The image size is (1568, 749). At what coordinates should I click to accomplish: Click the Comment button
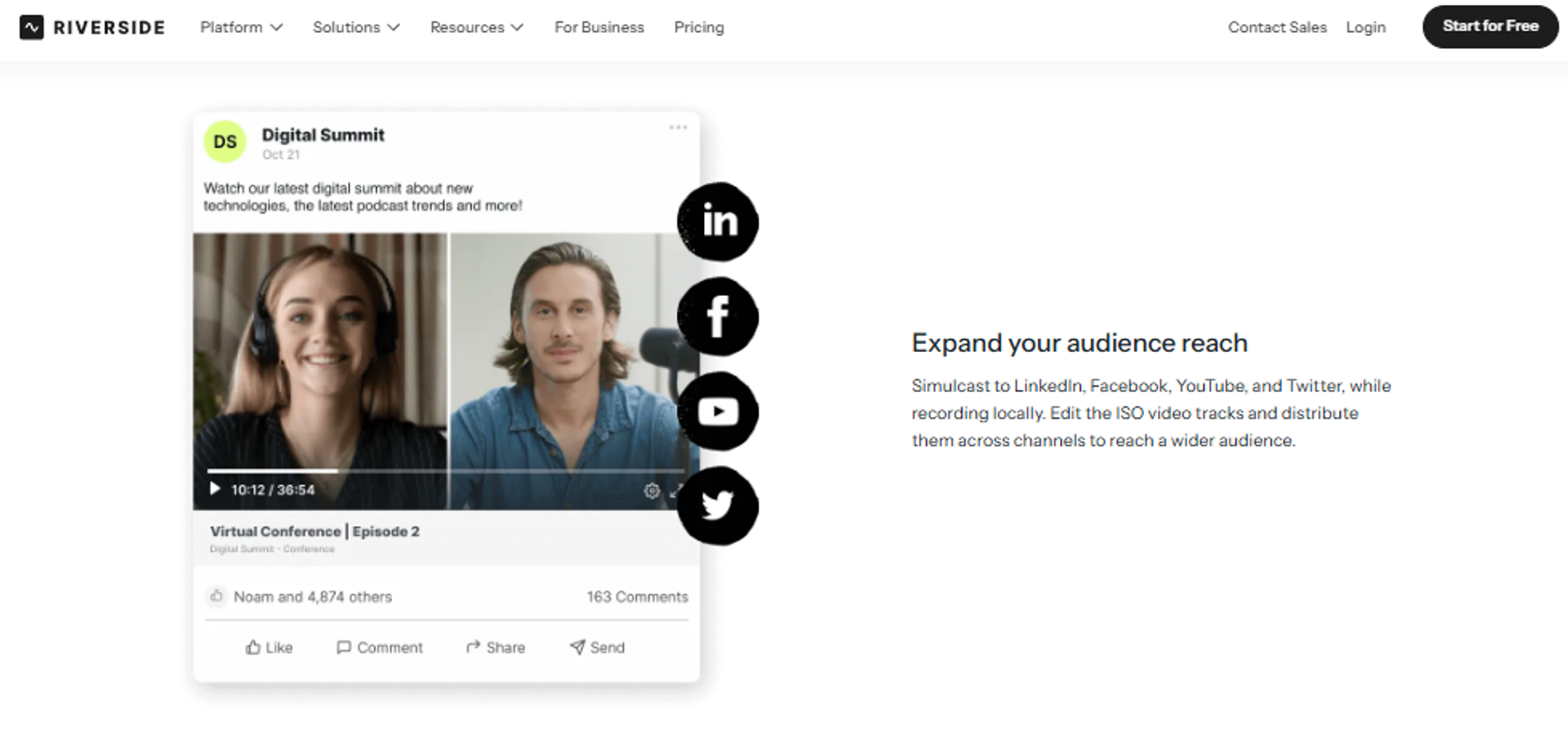coord(380,647)
